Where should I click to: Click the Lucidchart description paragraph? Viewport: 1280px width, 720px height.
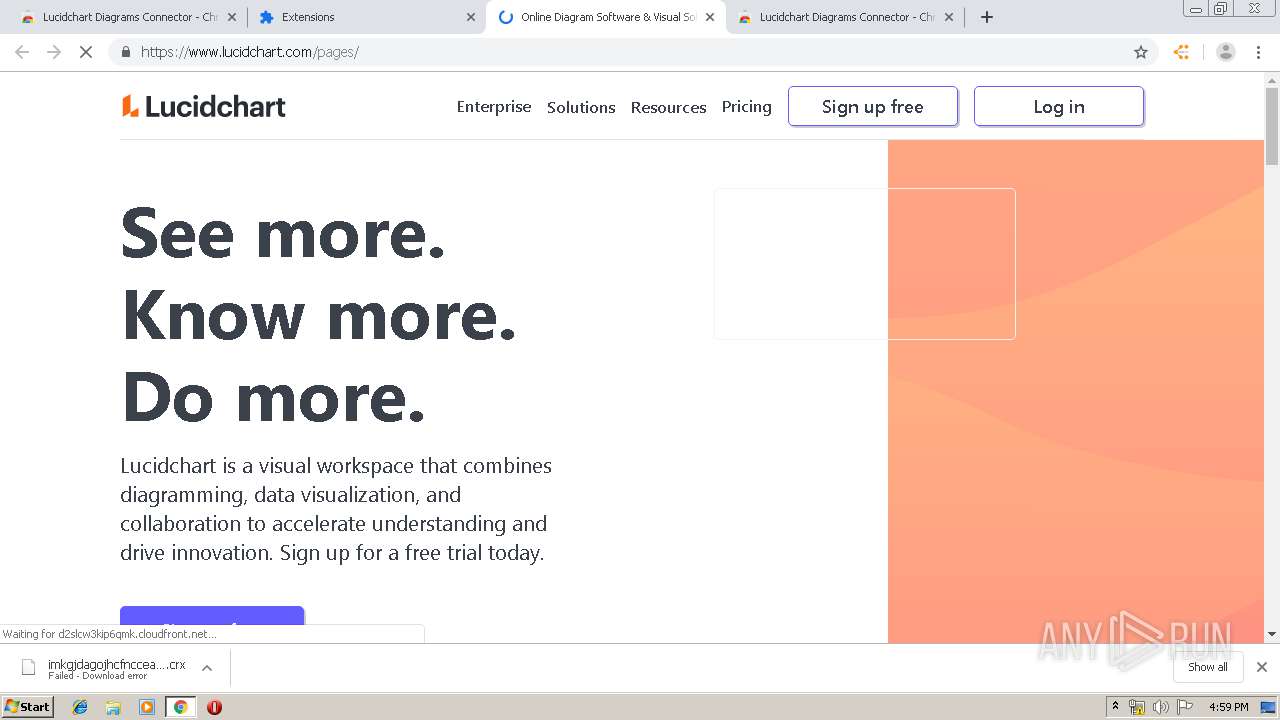tap(336, 509)
